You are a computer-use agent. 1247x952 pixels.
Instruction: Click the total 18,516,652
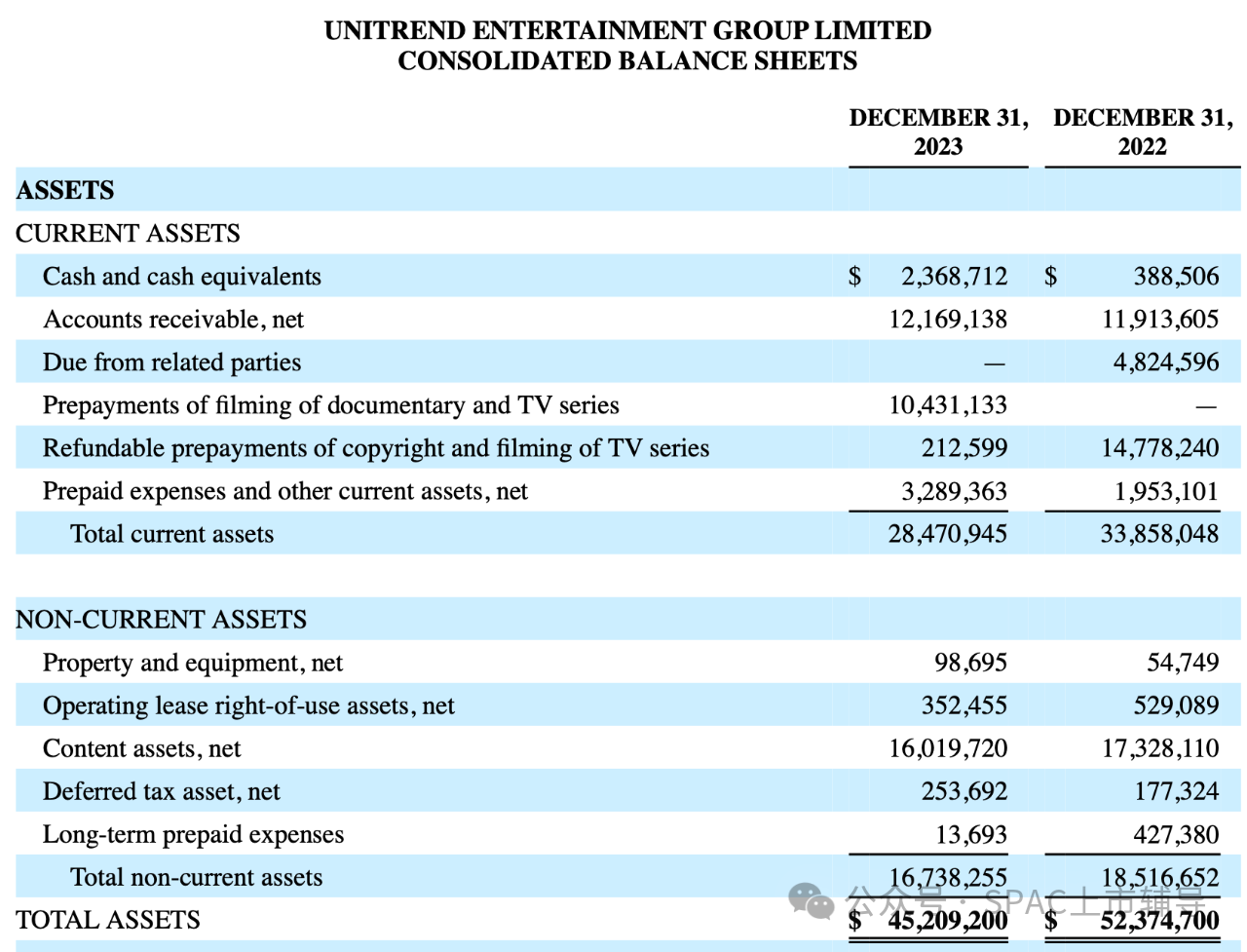coord(1160,877)
